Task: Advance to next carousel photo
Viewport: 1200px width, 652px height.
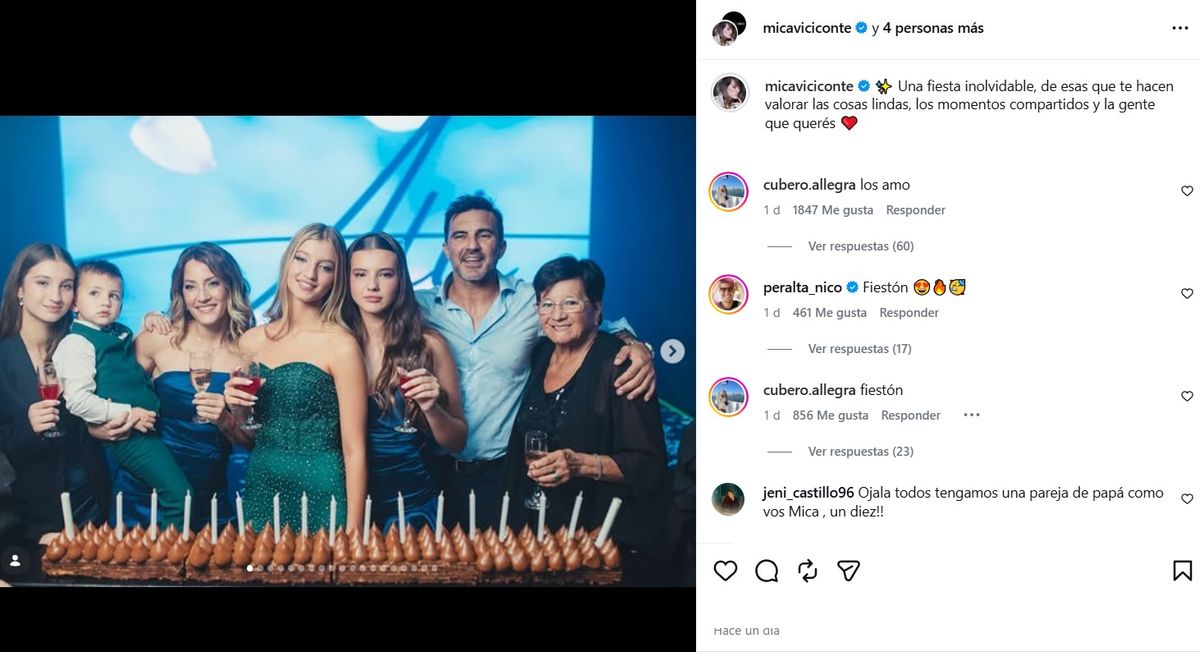Action: pyautogui.click(x=673, y=351)
